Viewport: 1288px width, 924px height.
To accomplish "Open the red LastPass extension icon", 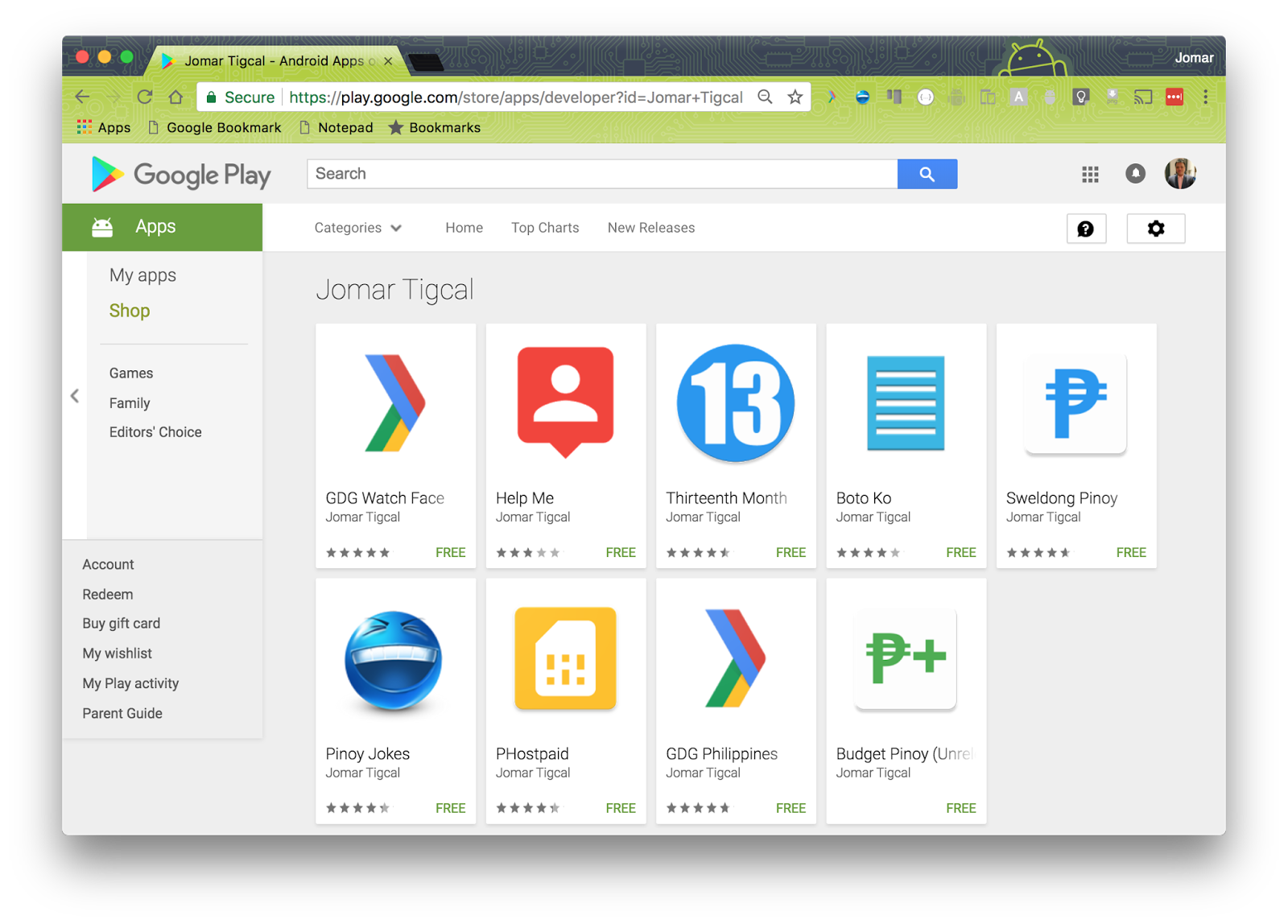I will point(1174,97).
